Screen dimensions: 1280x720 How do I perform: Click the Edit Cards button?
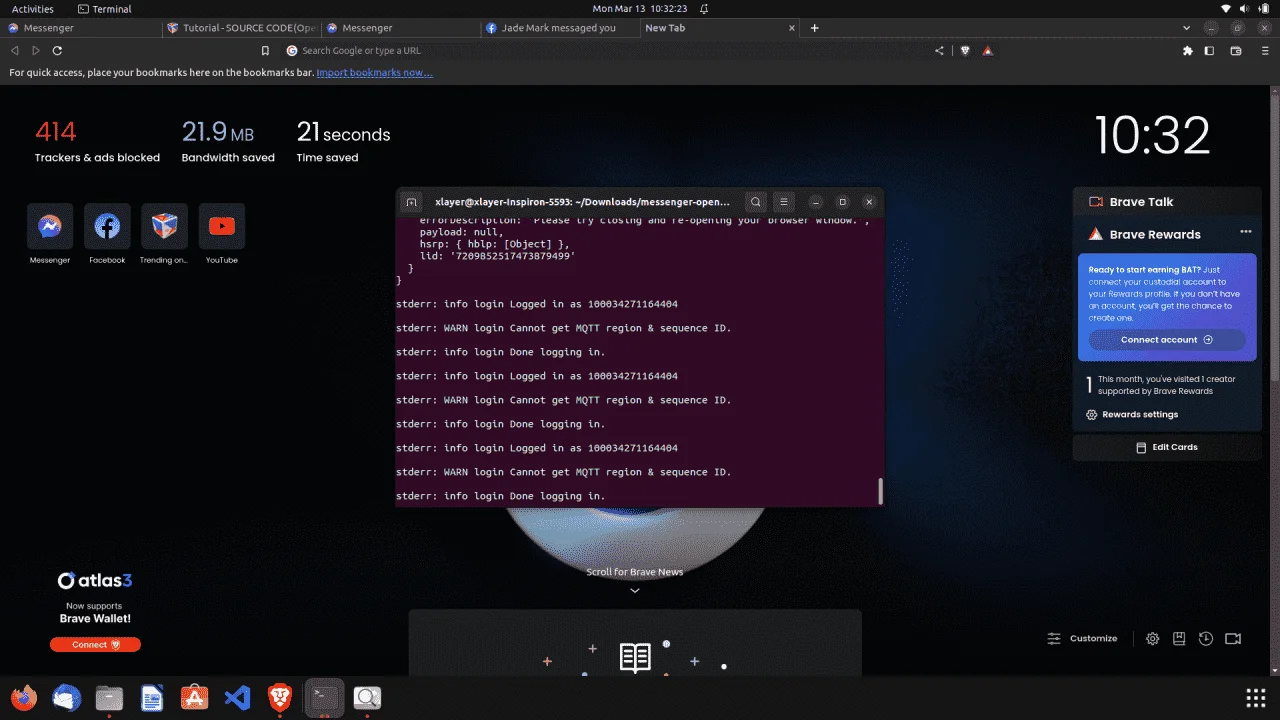click(x=1167, y=447)
